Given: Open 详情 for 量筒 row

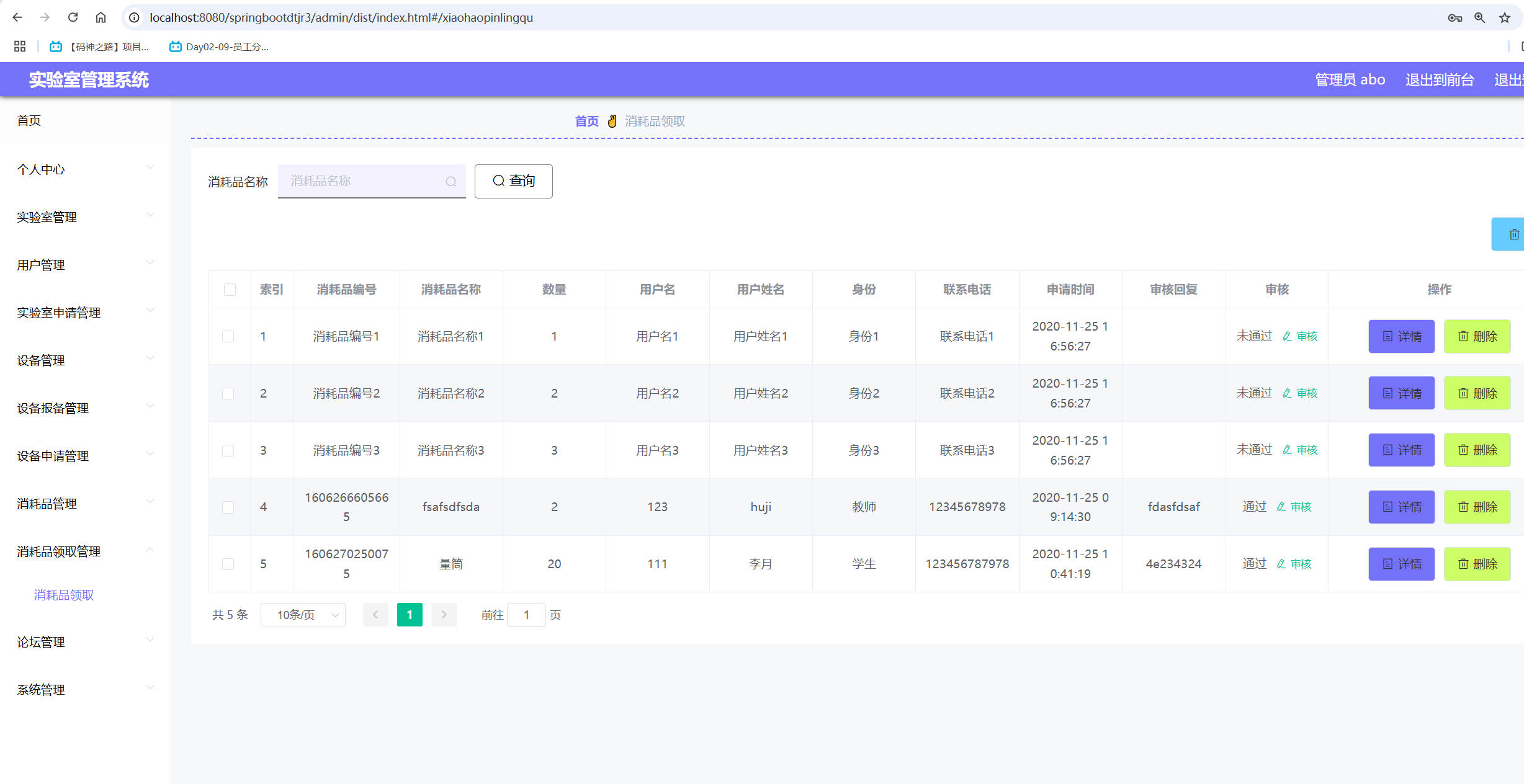Looking at the screenshot, I should coord(1402,564).
